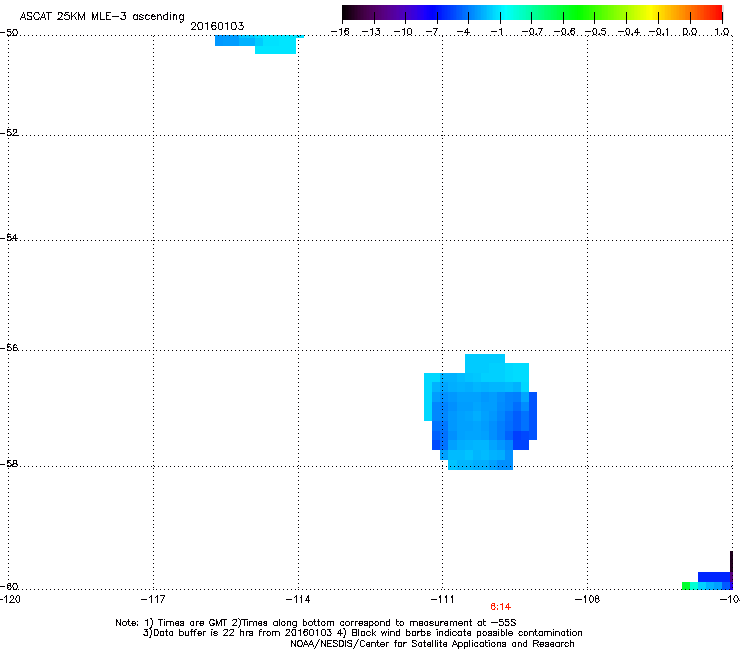Click the -16 color scale label
740x650 pixels.
click(x=340, y=32)
